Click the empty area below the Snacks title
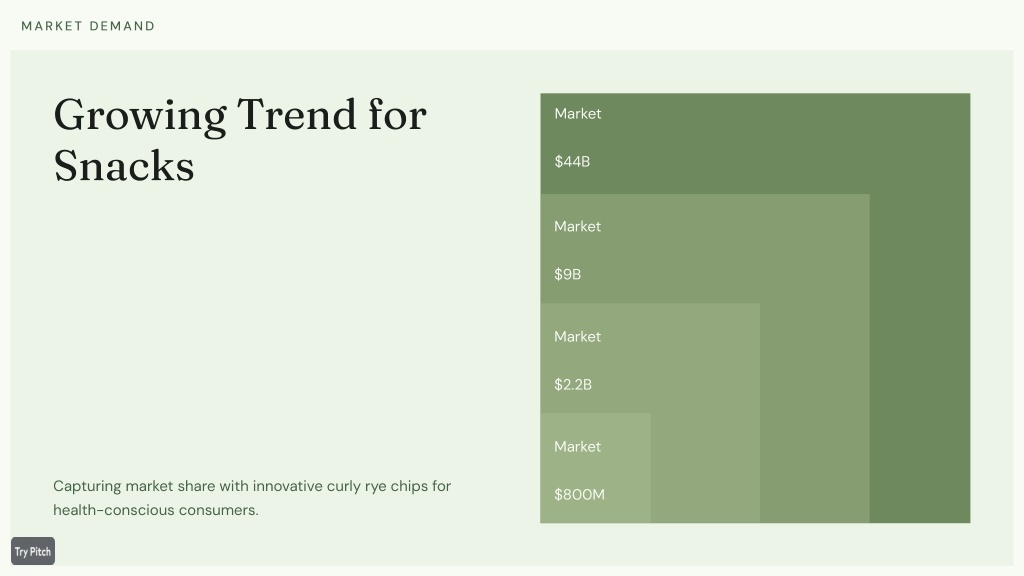This screenshot has width=1024, height=576. tap(261, 327)
